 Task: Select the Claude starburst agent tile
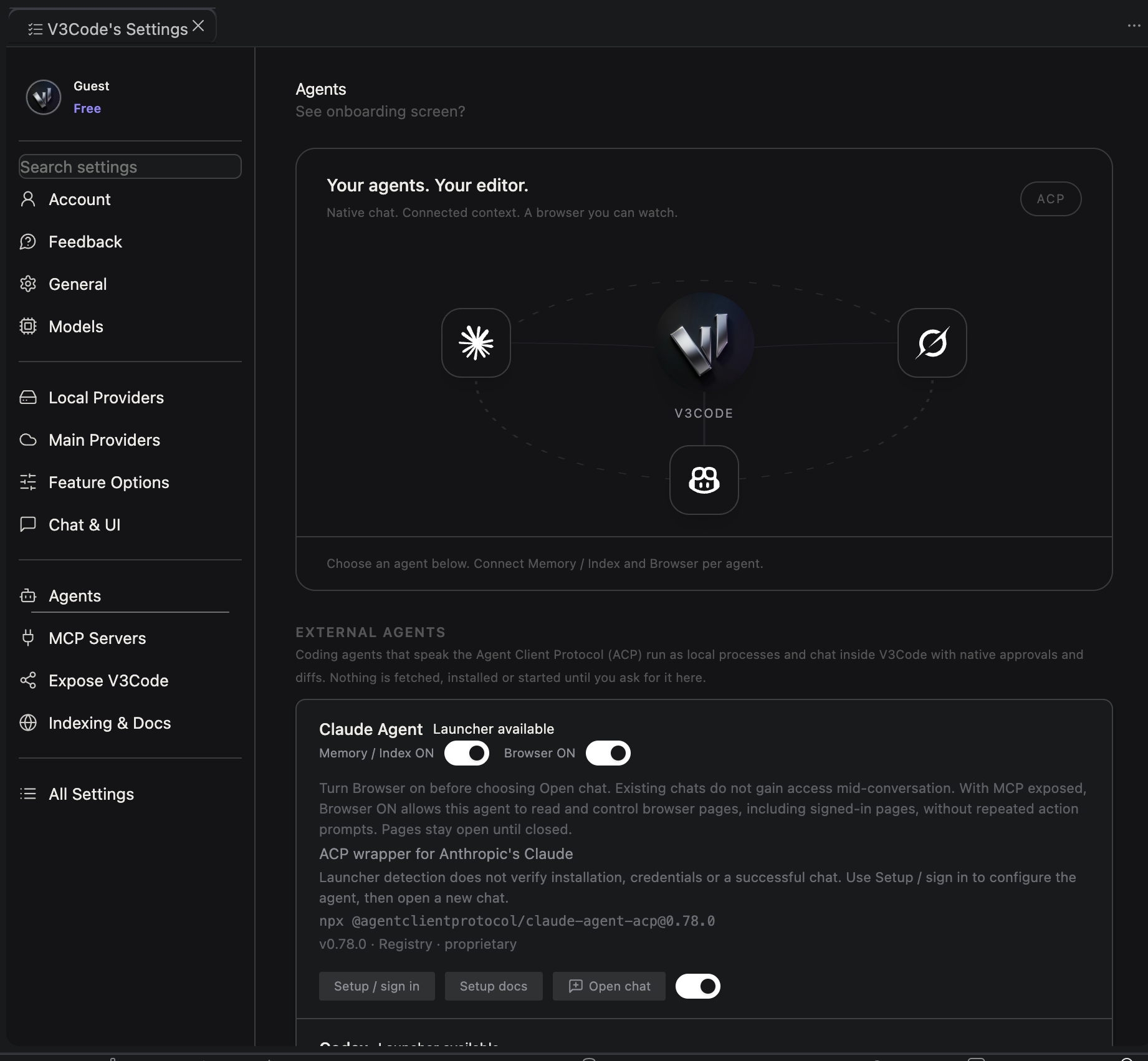476,343
